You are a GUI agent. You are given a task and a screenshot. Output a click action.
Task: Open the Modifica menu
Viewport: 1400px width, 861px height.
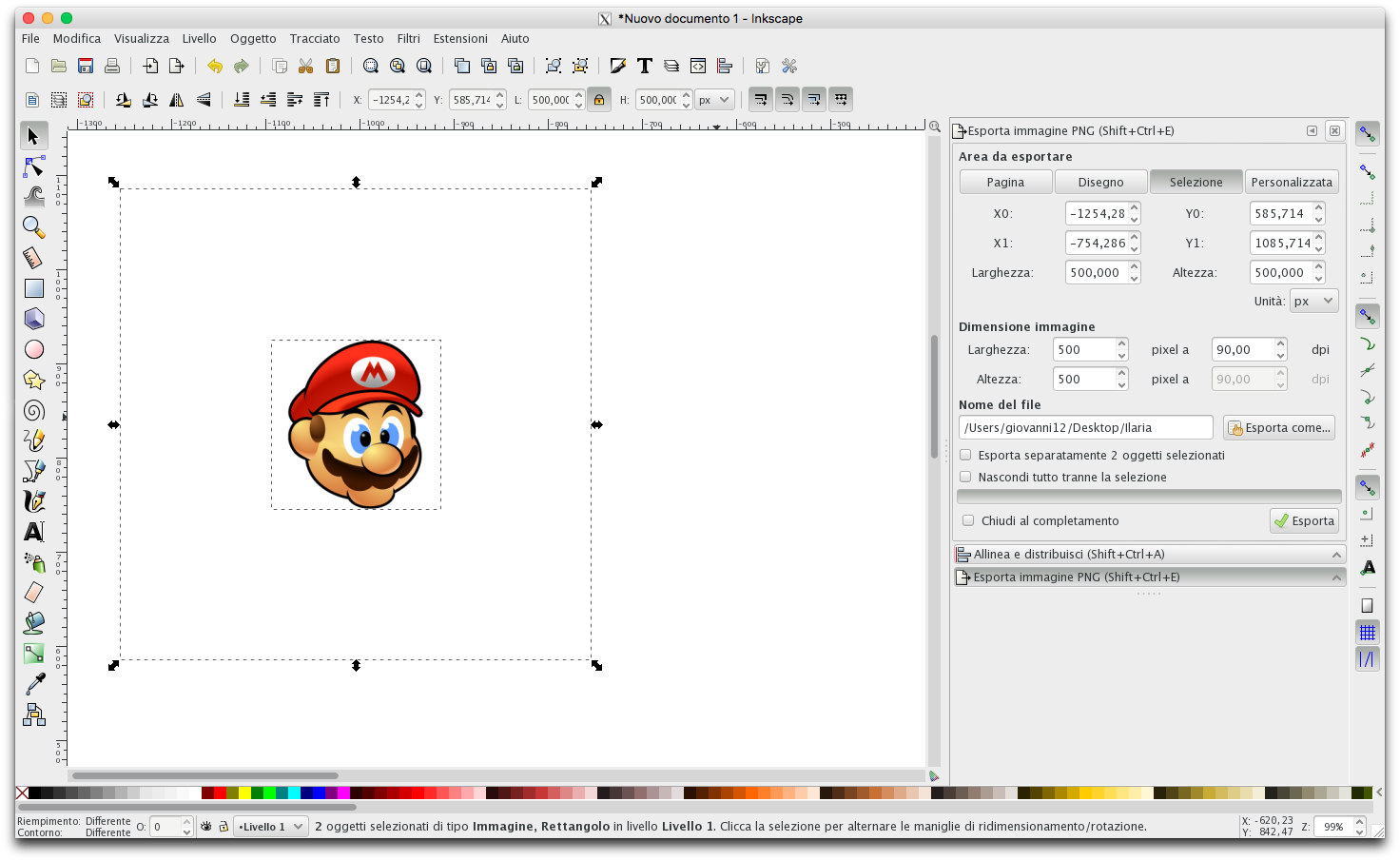(77, 38)
